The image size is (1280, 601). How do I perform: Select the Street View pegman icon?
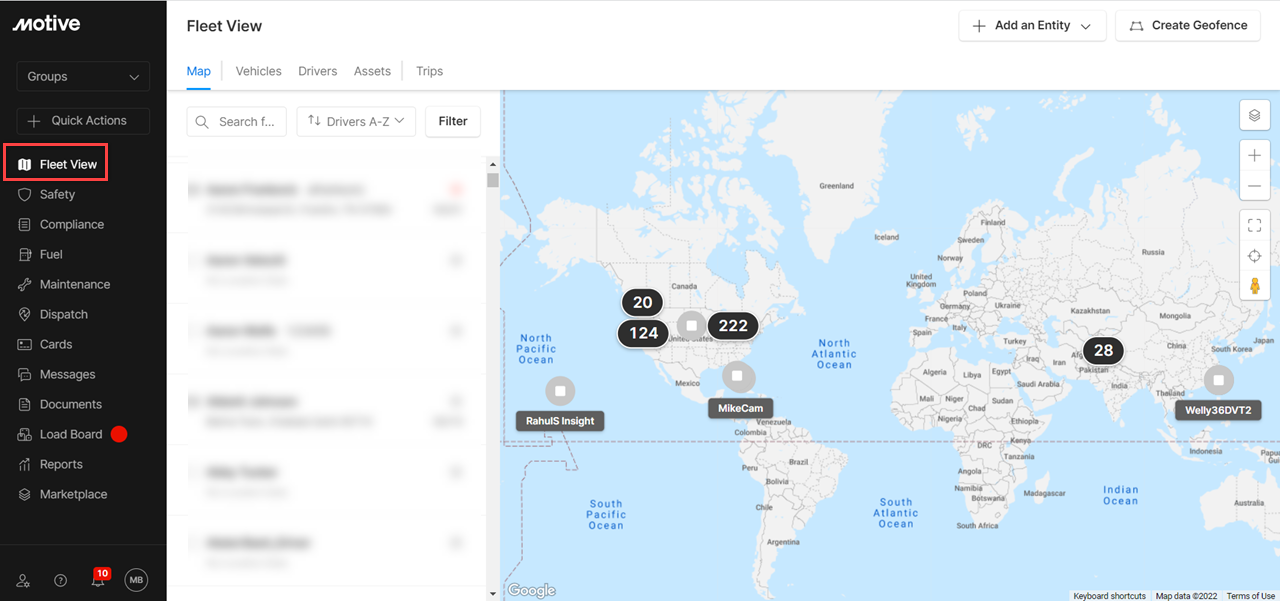click(1255, 287)
